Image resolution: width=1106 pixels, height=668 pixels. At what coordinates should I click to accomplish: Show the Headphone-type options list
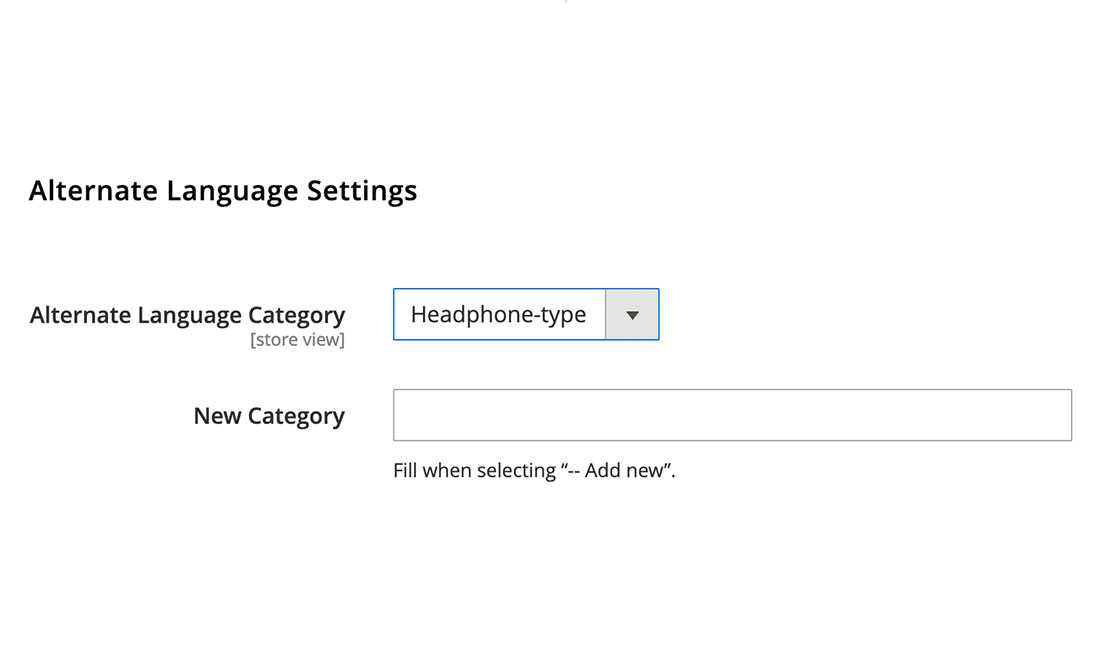[525, 315]
